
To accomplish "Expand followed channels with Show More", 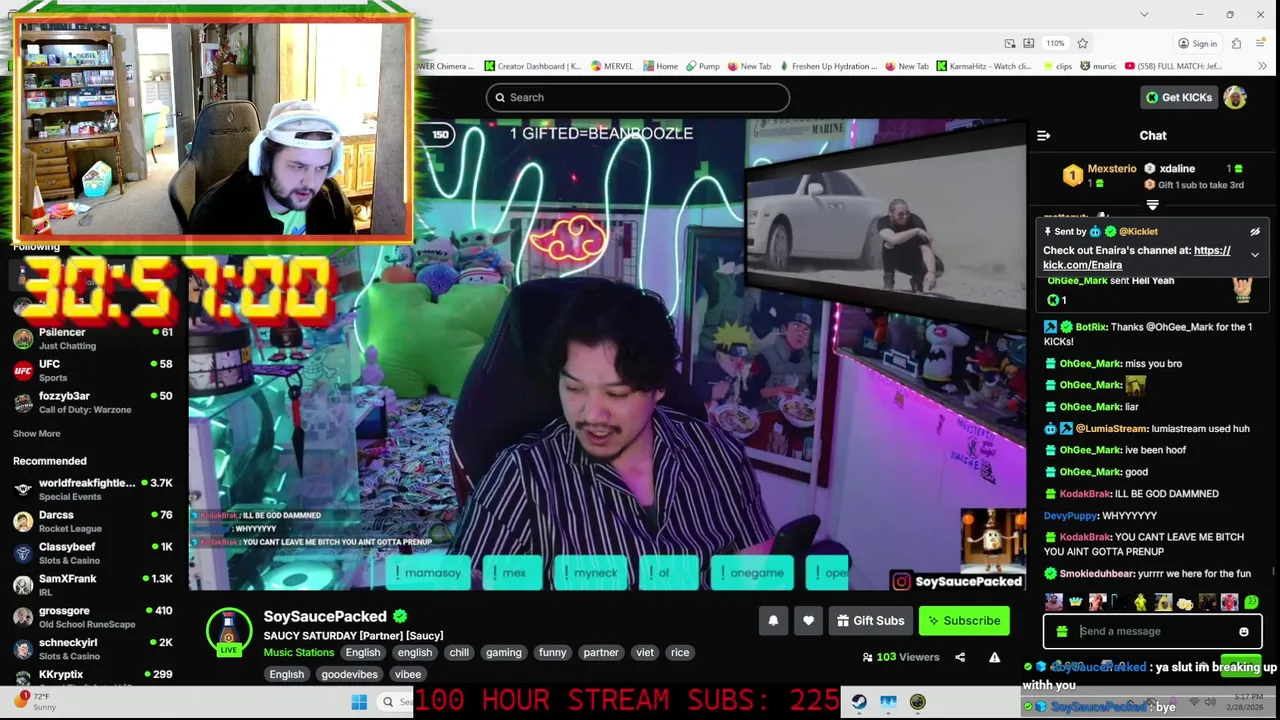I will coord(37,434).
